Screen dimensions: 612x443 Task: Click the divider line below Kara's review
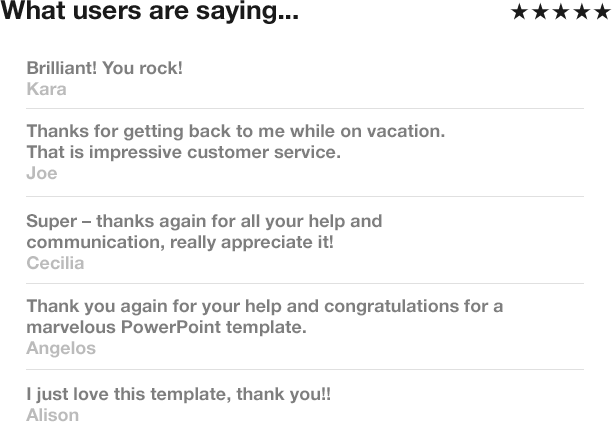[305, 108]
